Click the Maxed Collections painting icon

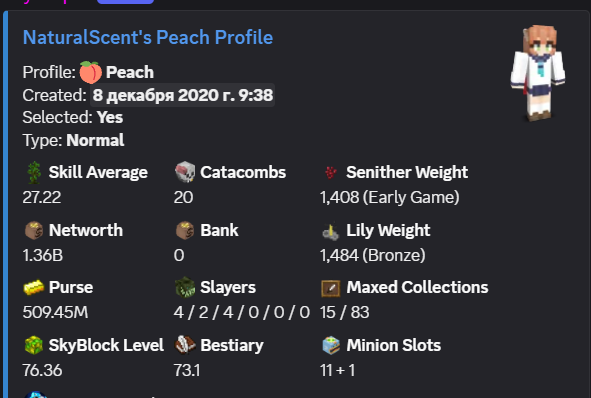(331, 288)
